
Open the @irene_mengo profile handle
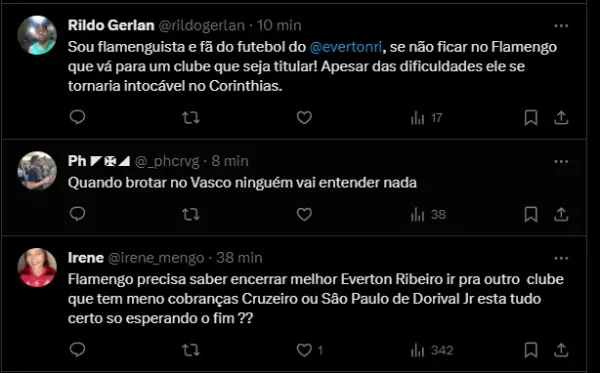tap(156, 258)
